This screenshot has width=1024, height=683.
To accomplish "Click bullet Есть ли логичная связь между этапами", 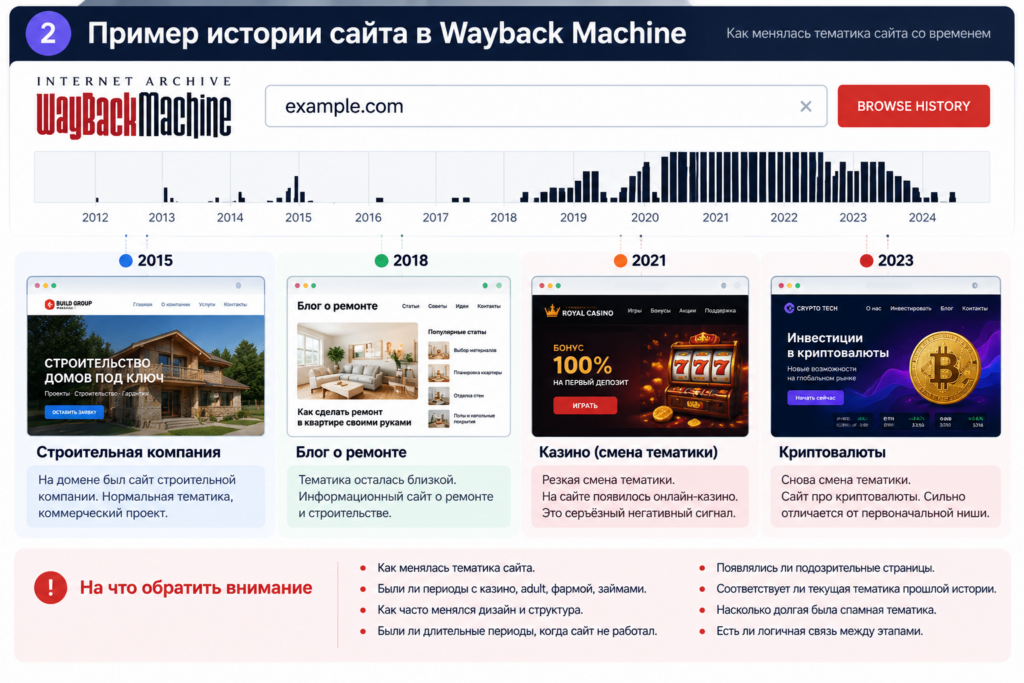I will click(820, 631).
